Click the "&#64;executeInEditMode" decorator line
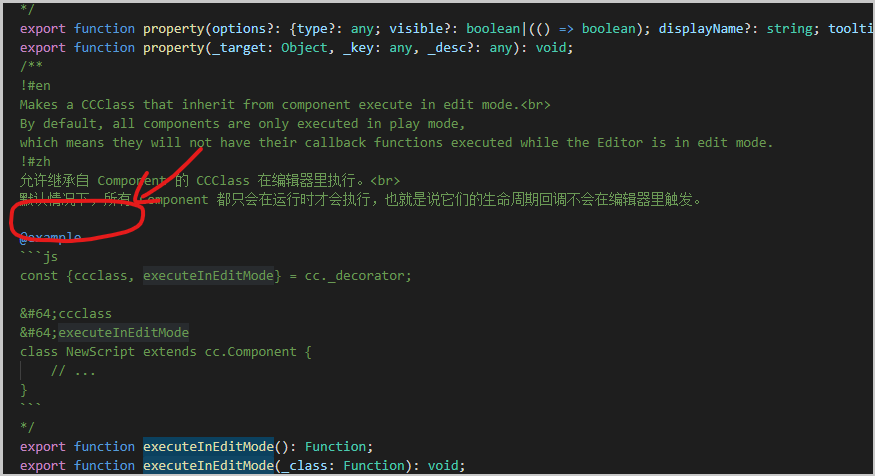Viewport: 875px width, 476px height. point(104,332)
